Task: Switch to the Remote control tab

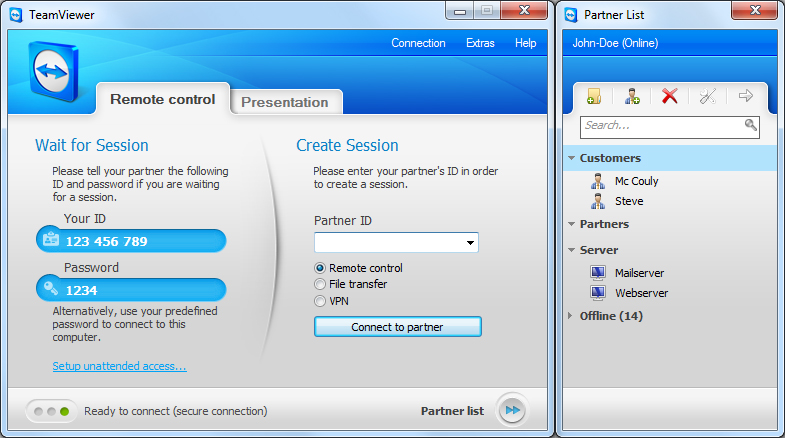Action: [163, 99]
